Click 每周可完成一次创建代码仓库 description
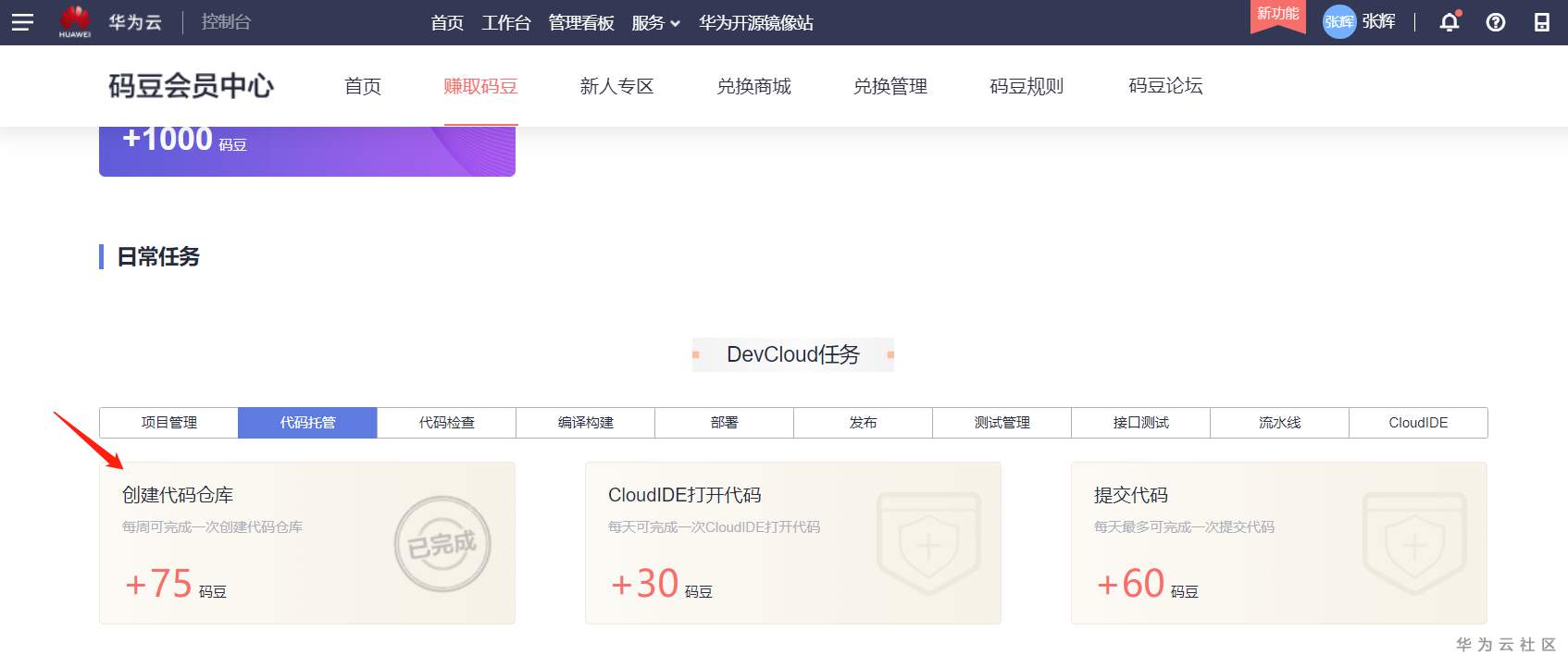Viewport: 1568px width, 668px height. click(213, 527)
